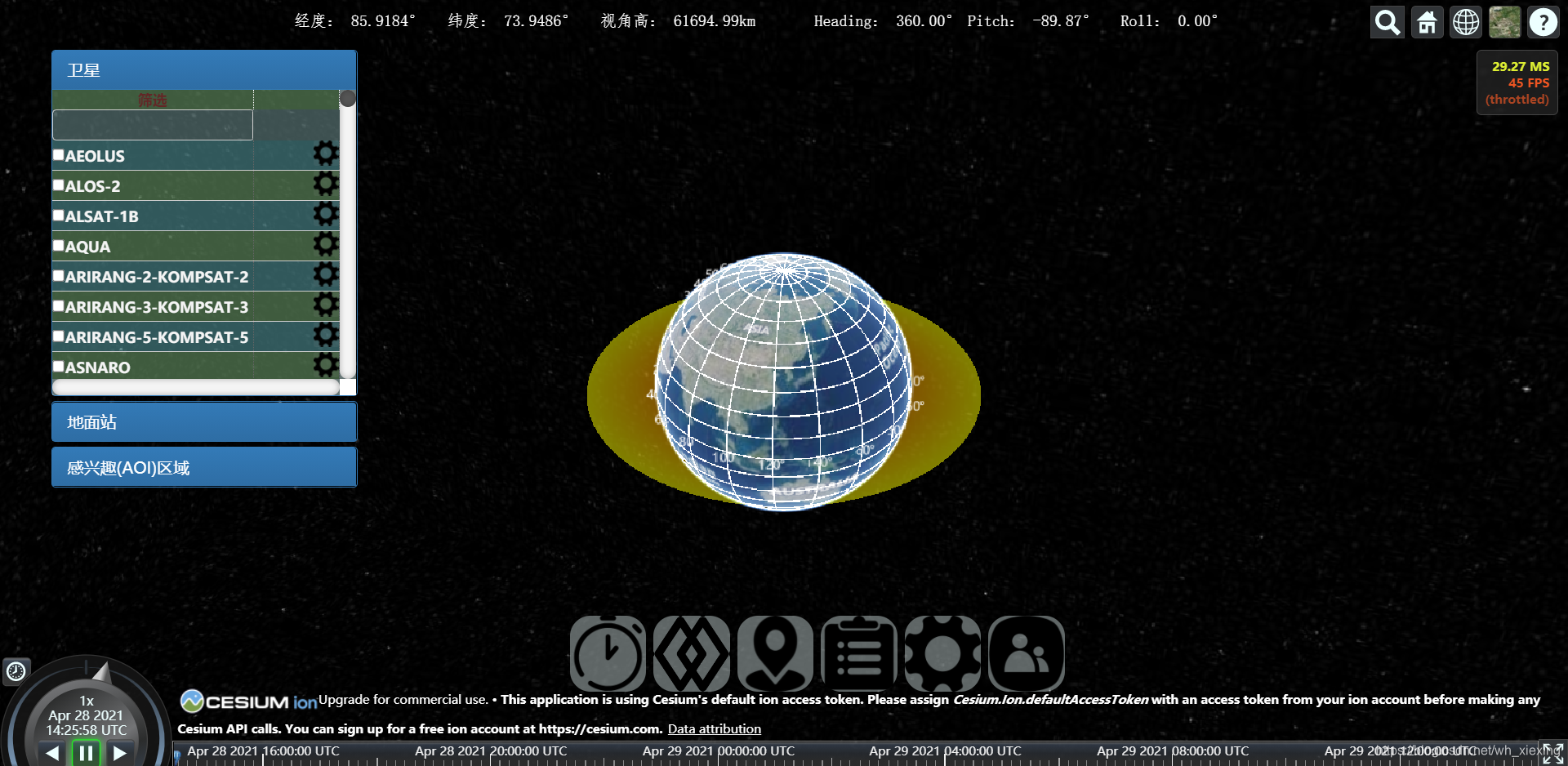The width and height of the screenshot is (1568, 766).
Task: Enable ARIRANG-3-KOMPSAT-3 checkbox
Action: (x=59, y=305)
